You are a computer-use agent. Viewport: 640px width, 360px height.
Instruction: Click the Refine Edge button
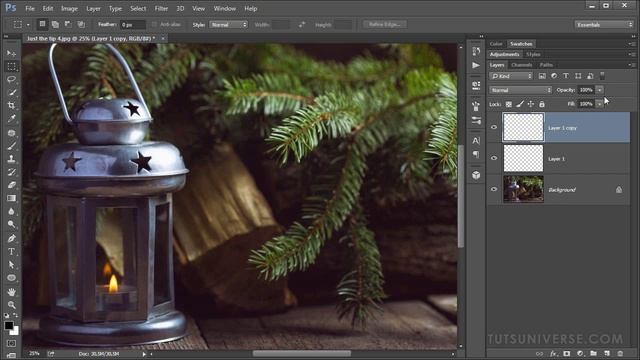384,24
